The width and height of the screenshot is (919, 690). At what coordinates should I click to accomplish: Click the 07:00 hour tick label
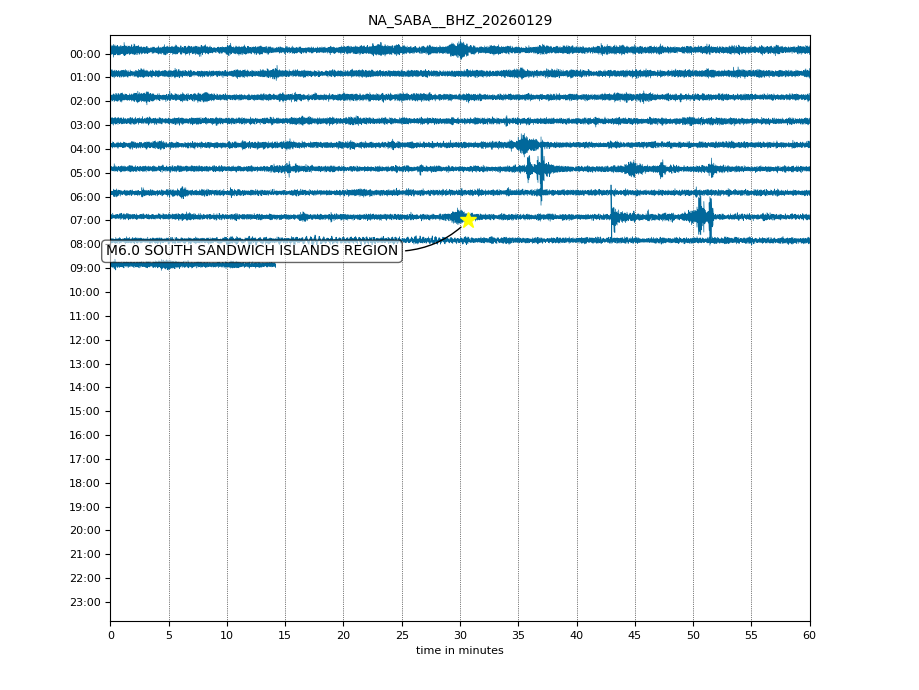pos(85,221)
